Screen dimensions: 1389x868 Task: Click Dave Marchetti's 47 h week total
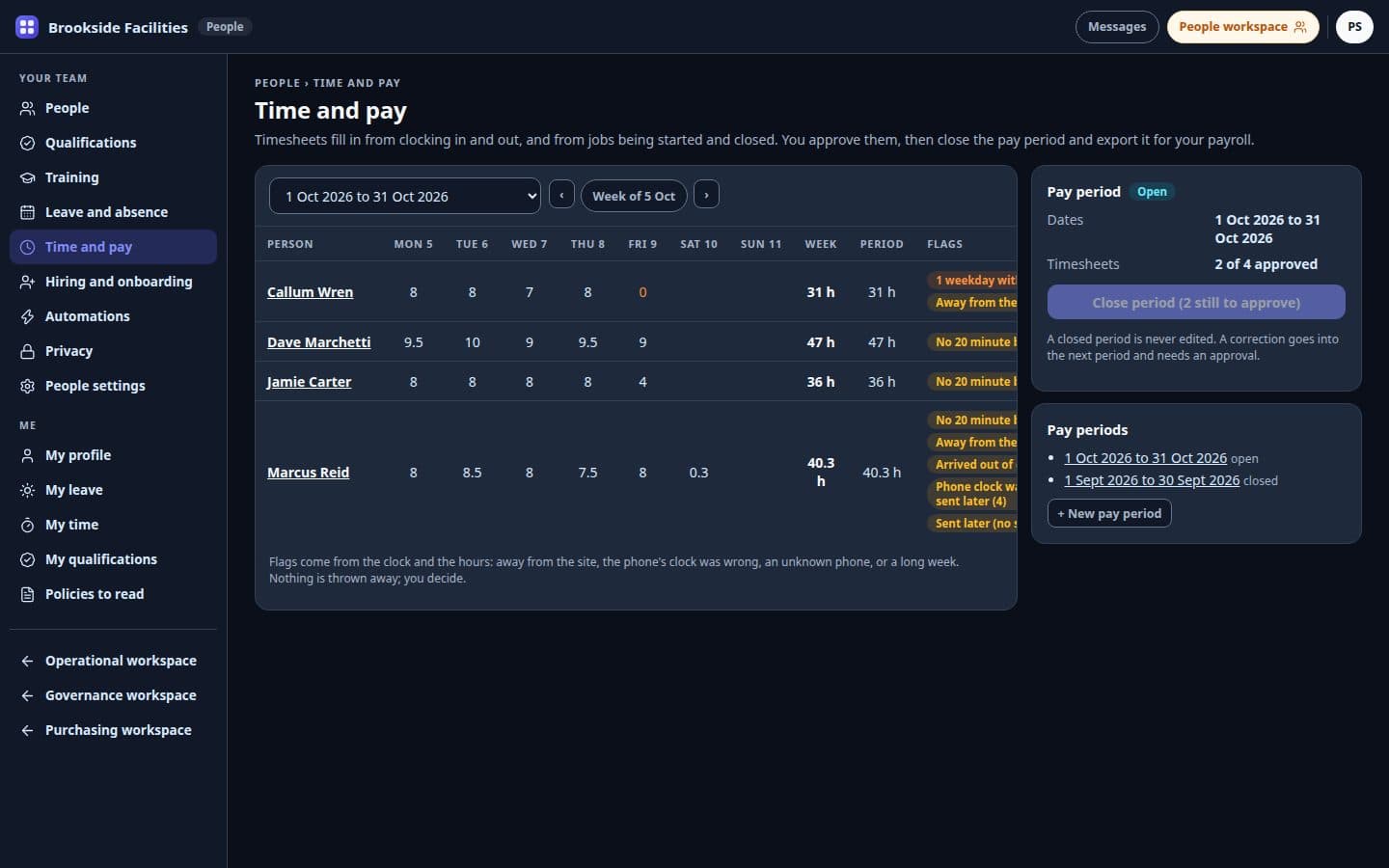tap(821, 342)
